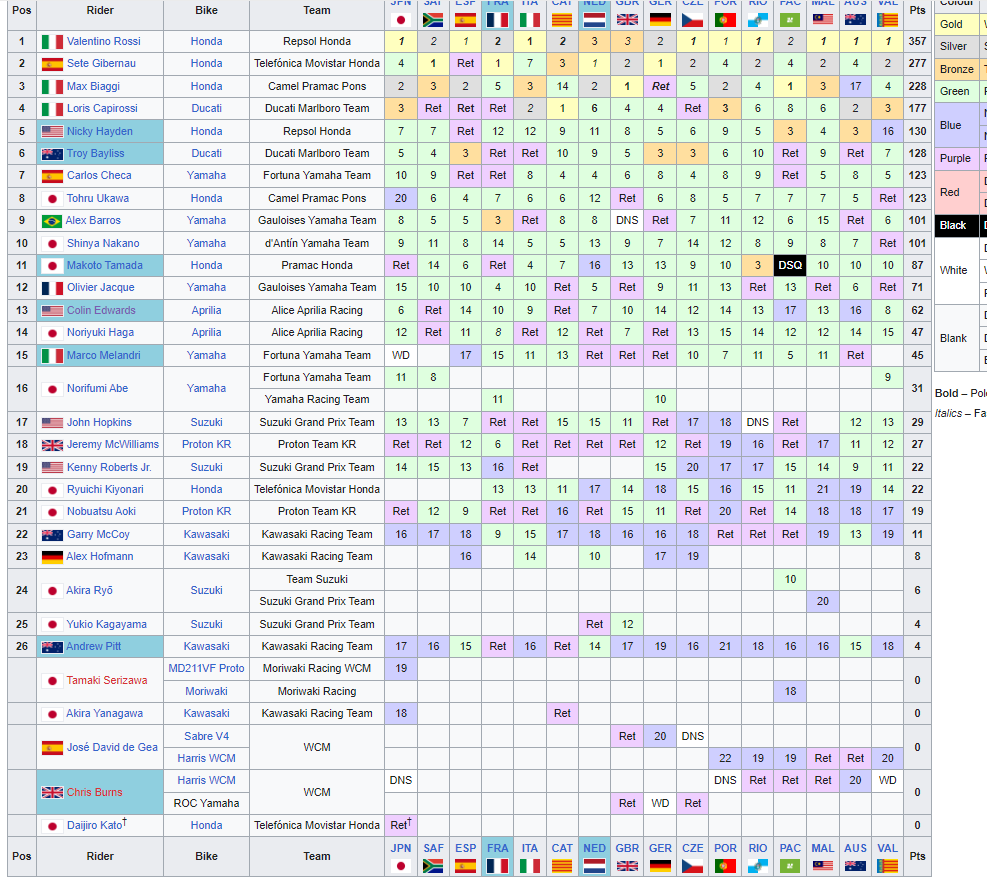Open the Max Biaggi rider link
This screenshot has height=886, width=987.
[93, 86]
